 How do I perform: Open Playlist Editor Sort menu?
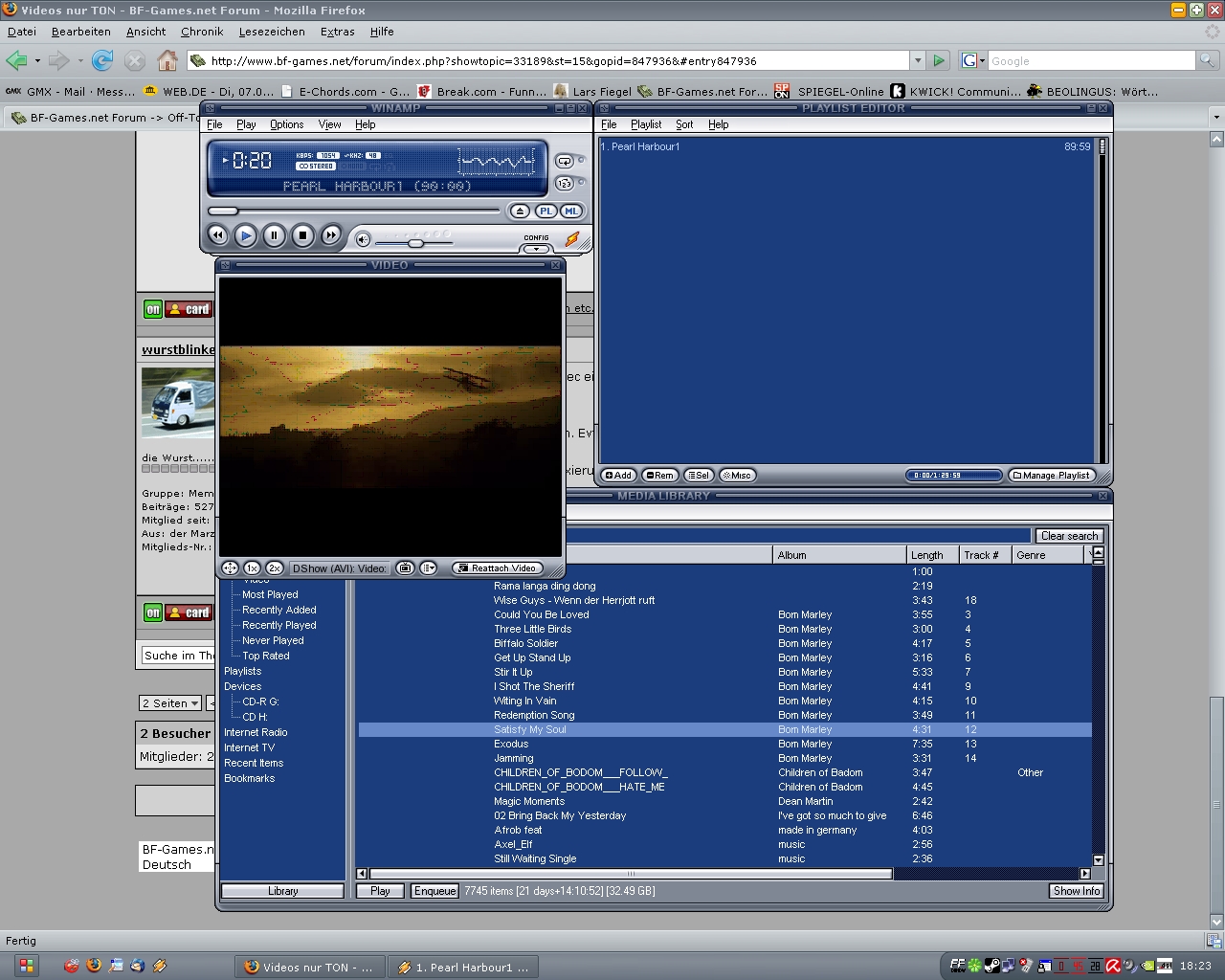click(x=684, y=124)
